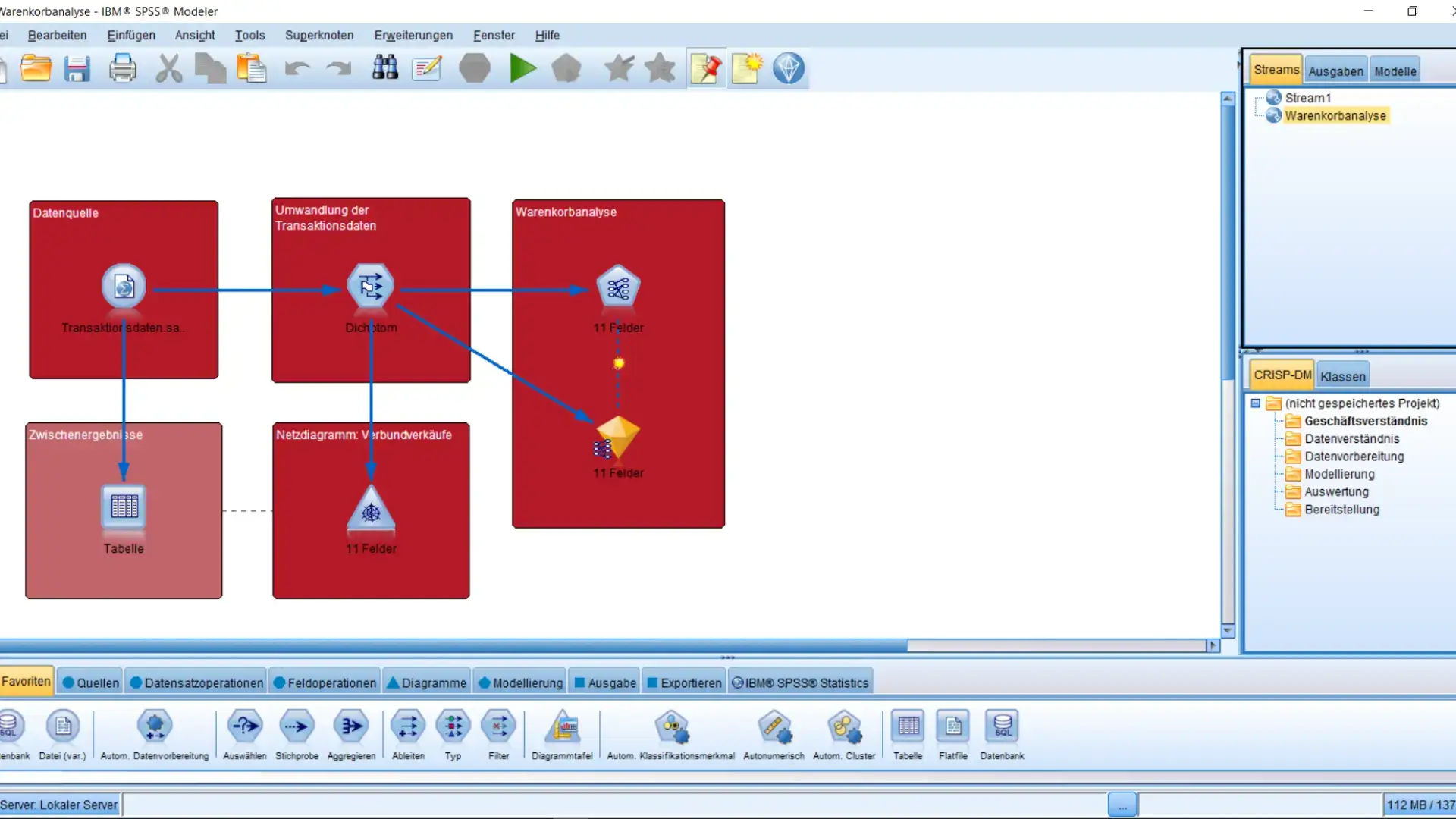The height and width of the screenshot is (819, 1456).
Task: Click the second star SuperNode icon
Action: pyautogui.click(x=661, y=68)
